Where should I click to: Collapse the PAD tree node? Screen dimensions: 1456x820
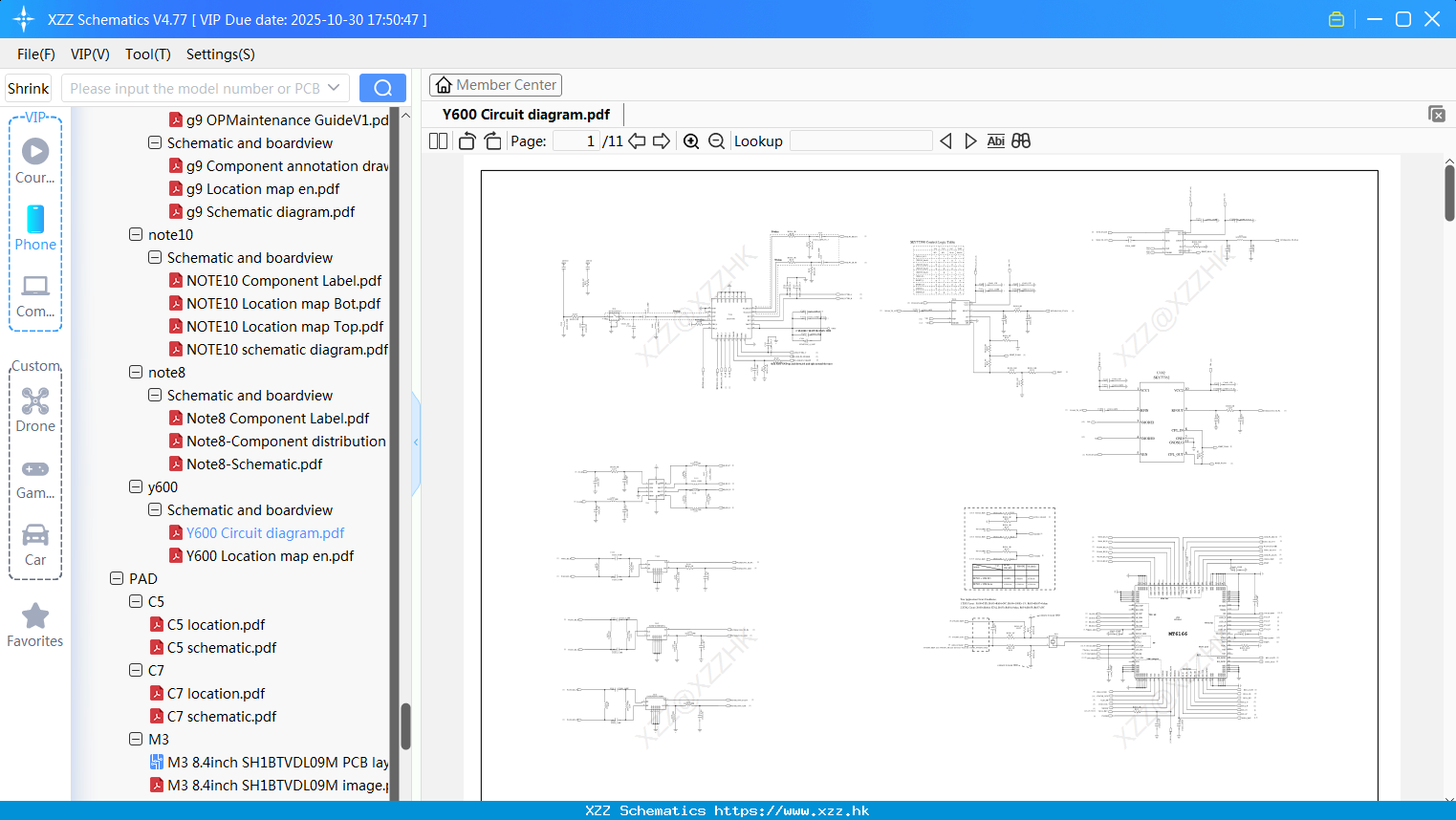point(117,578)
